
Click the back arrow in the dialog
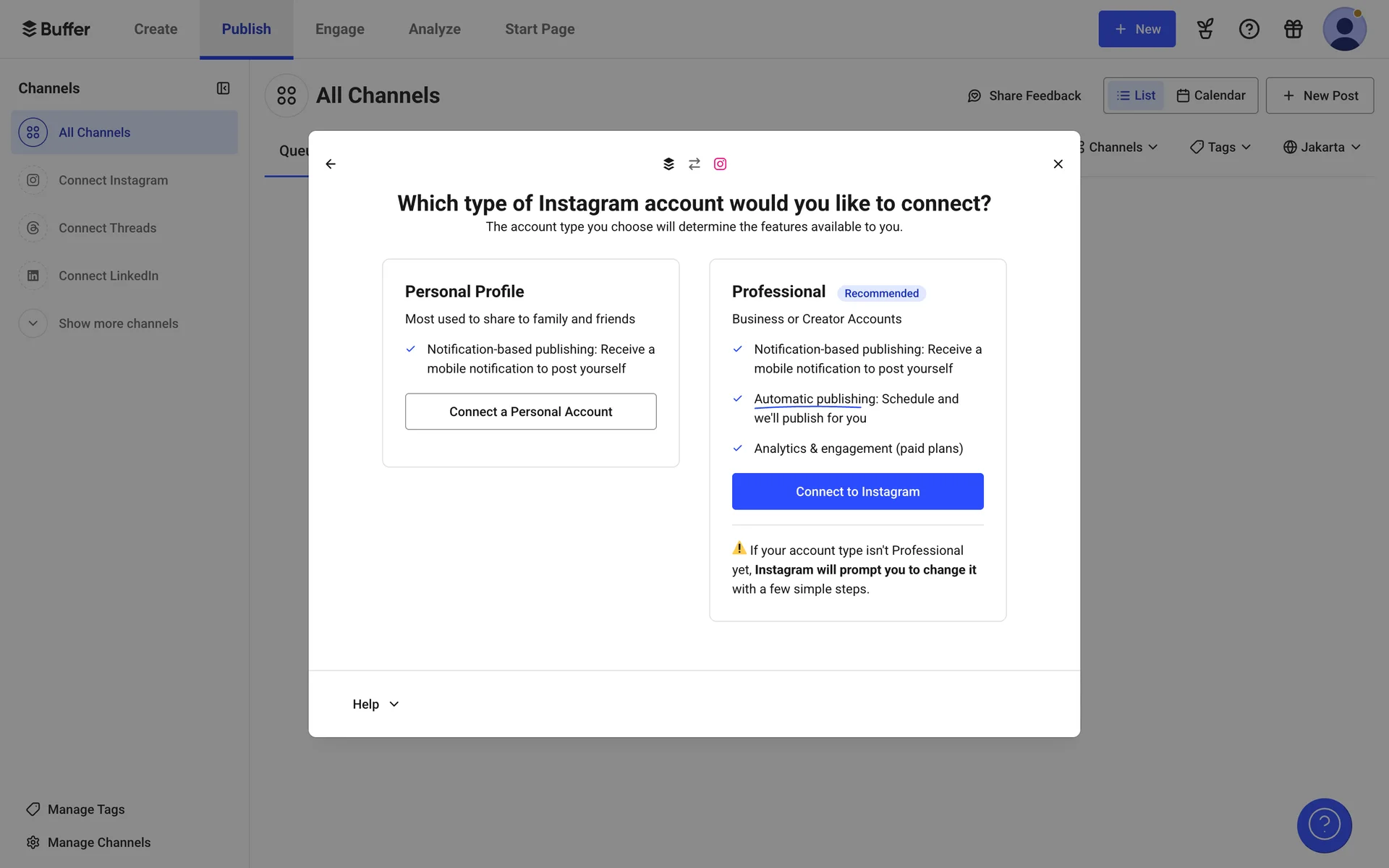tap(331, 164)
